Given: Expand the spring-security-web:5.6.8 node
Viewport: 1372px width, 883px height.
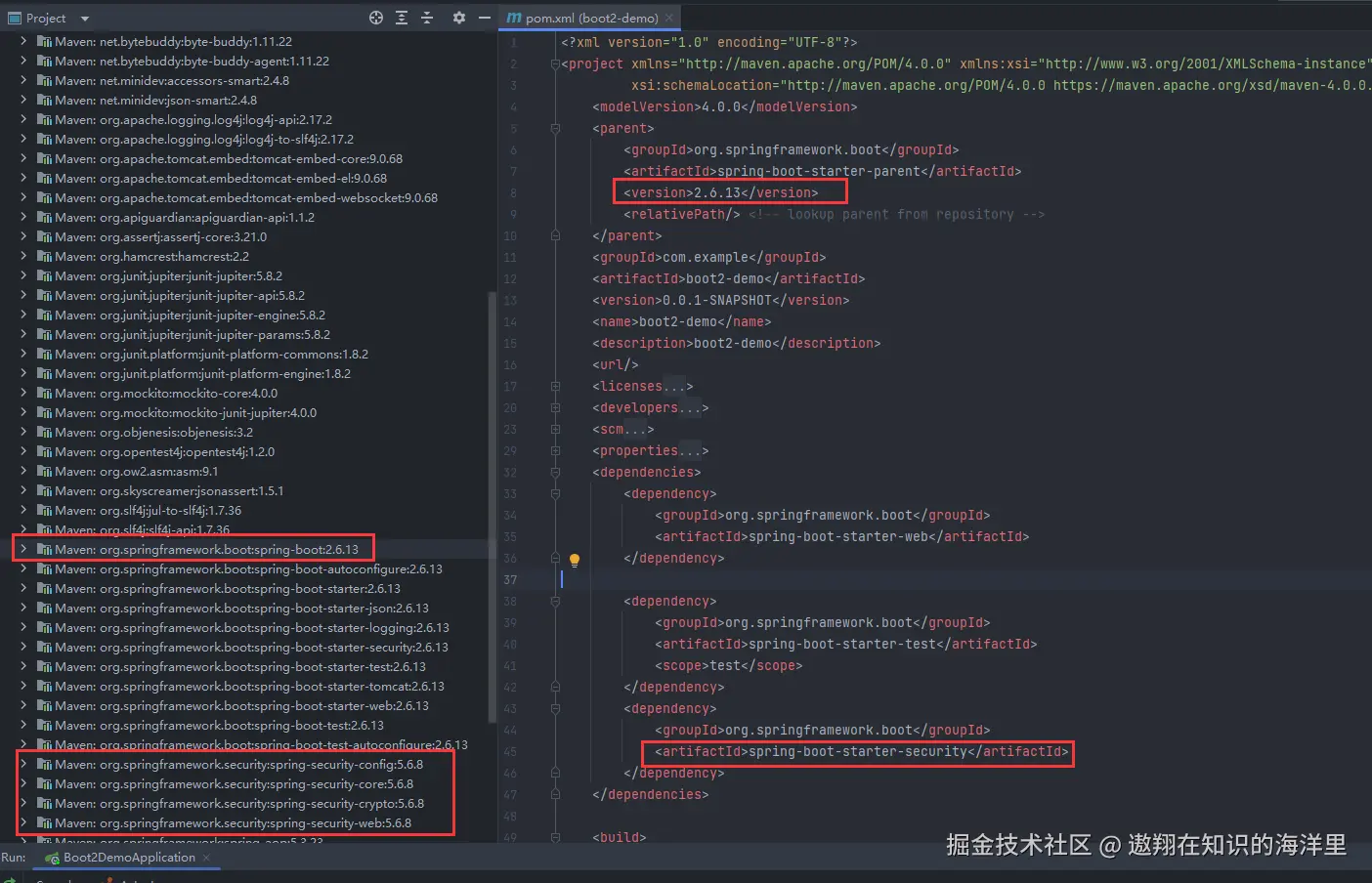Looking at the screenshot, I should 23,823.
